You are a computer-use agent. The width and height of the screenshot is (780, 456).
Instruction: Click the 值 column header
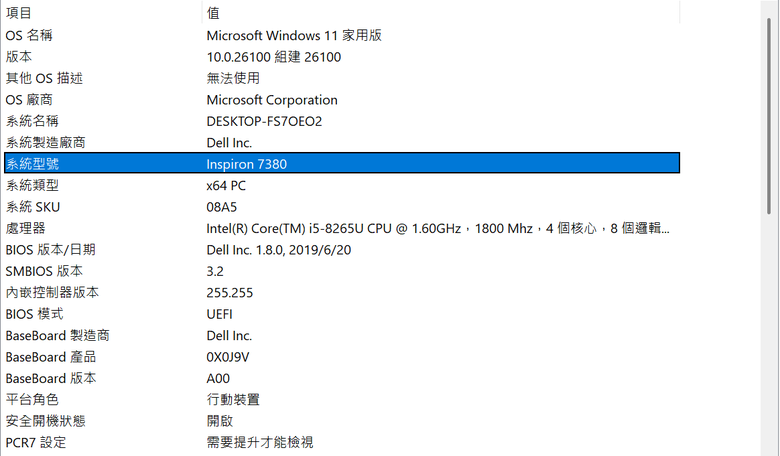441,12
